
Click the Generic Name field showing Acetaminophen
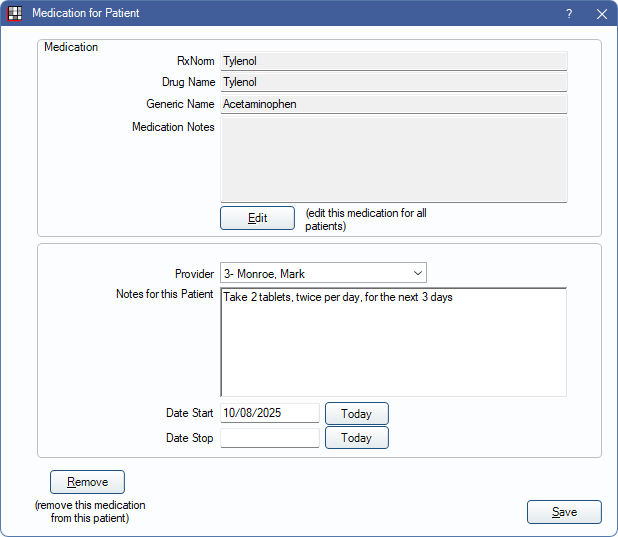[393, 104]
